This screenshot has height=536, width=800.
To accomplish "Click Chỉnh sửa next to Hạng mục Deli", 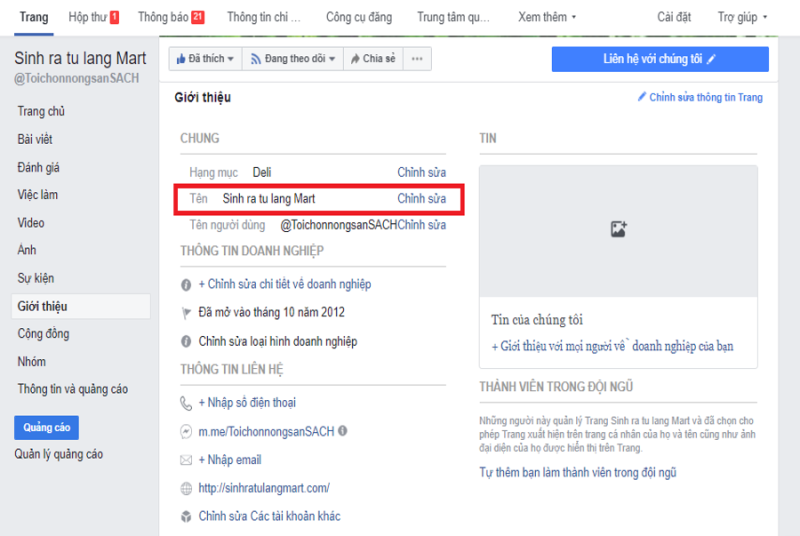I will pyautogui.click(x=421, y=172).
